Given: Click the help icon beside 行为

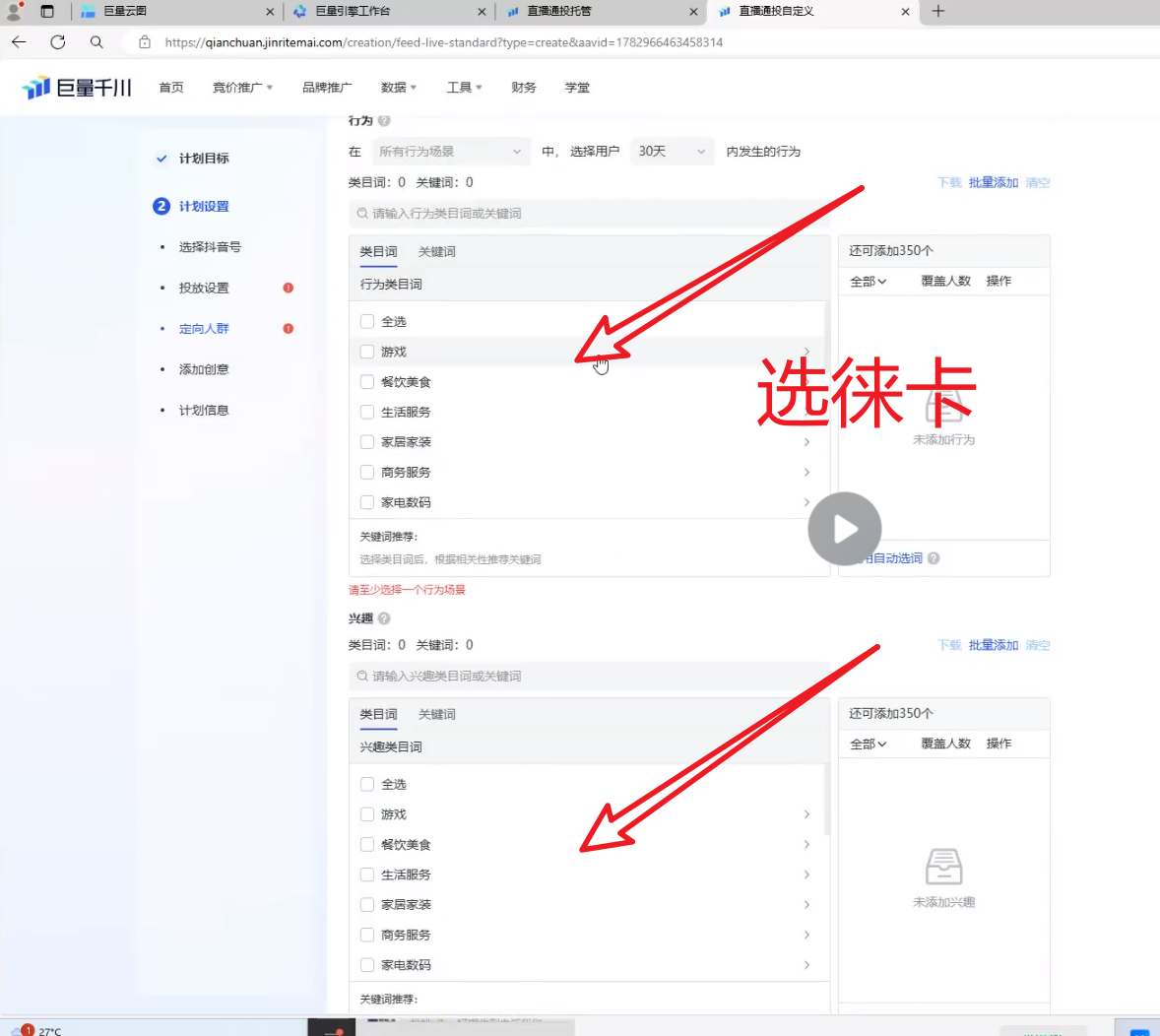Looking at the screenshot, I should (384, 121).
